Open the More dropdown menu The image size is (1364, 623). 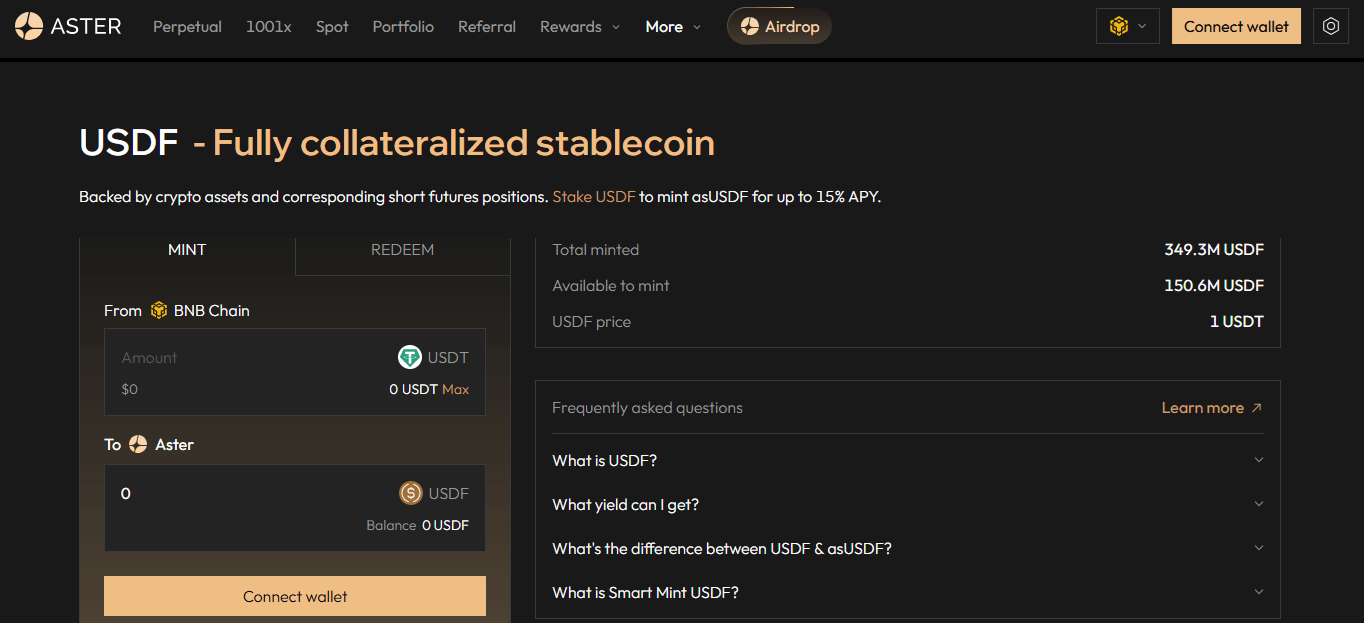(673, 27)
